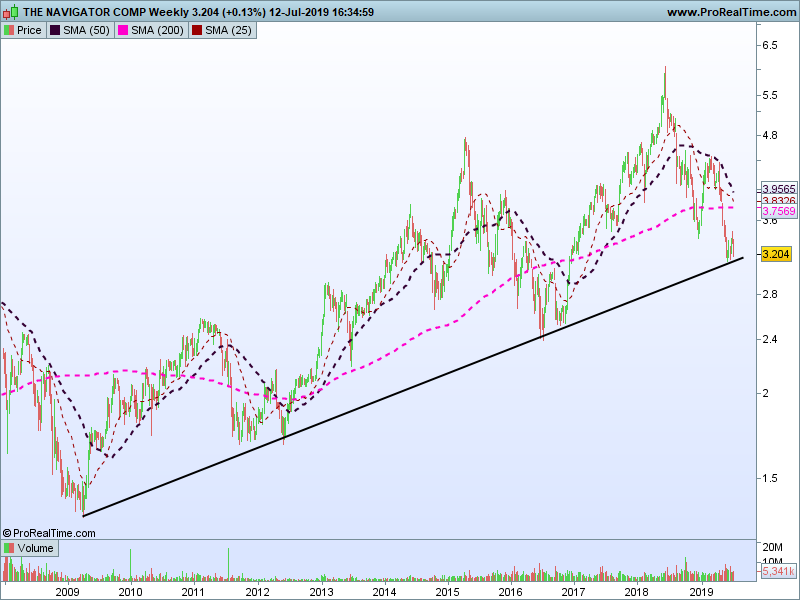Click the 2017 label on the time axis
Screen dimensions: 800x600
pos(573,592)
